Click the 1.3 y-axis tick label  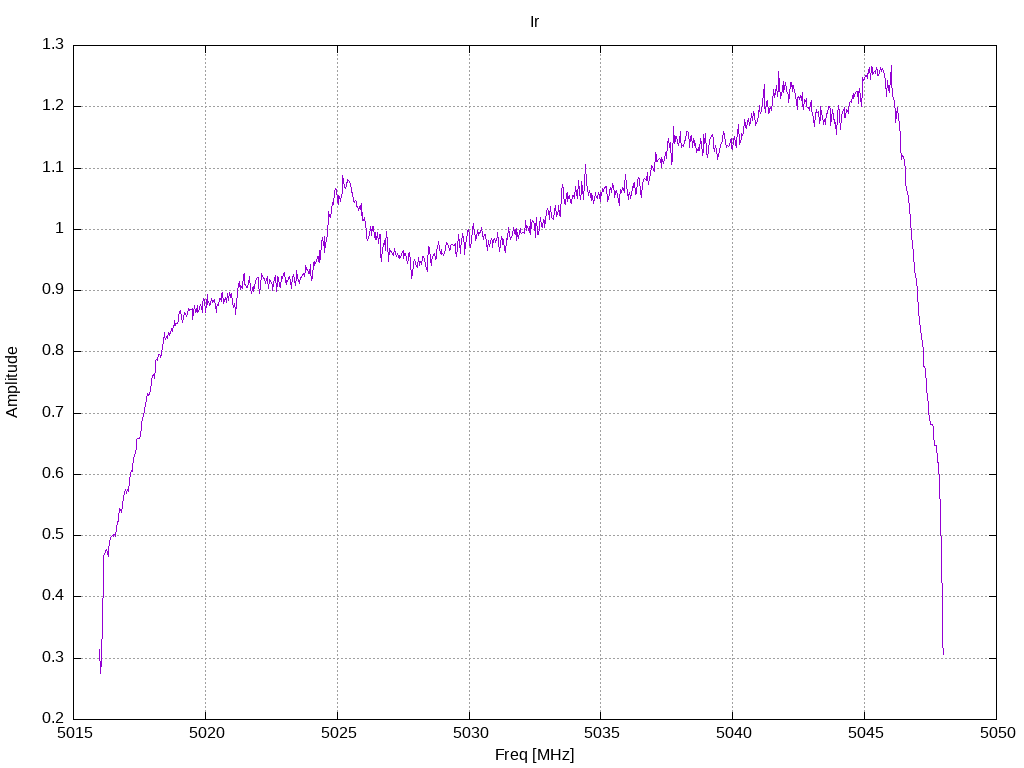point(53,45)
